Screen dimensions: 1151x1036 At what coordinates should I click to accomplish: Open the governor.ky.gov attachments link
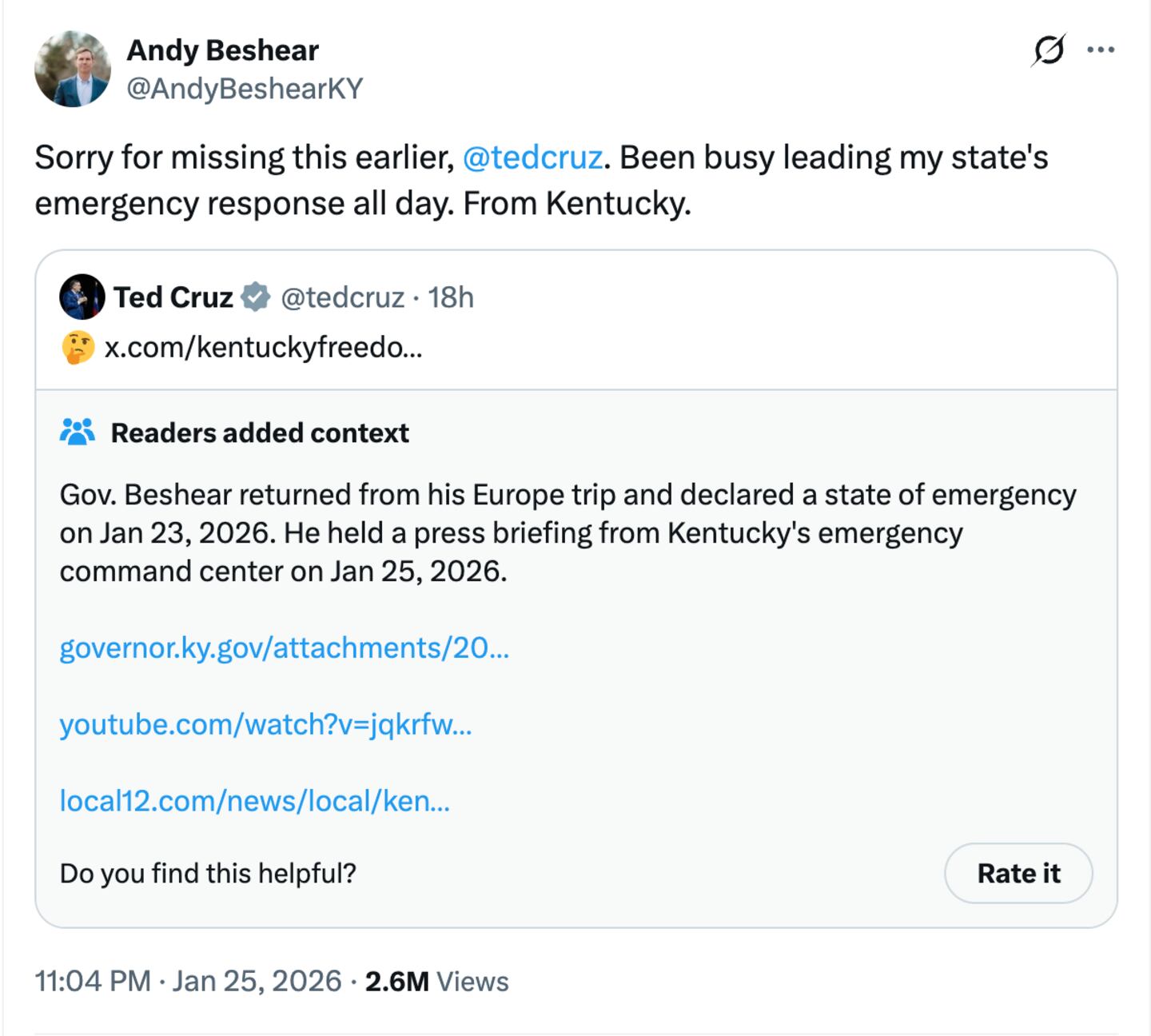[x=285, y=649]
